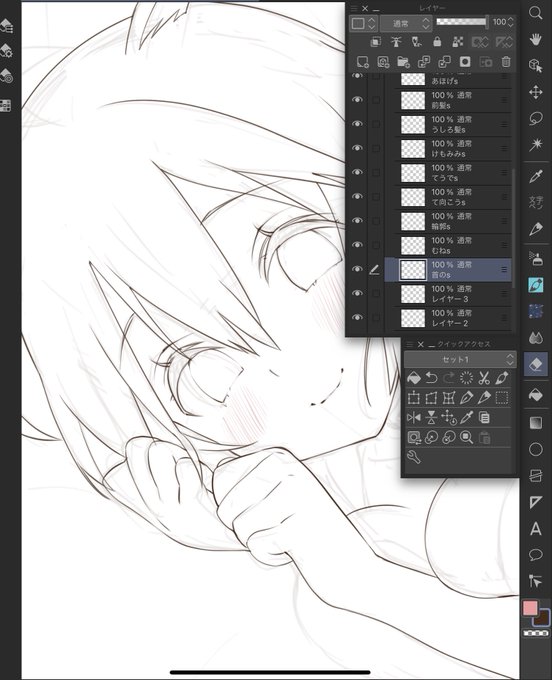Hide the レイヤー 3 layer

(357, 294)
